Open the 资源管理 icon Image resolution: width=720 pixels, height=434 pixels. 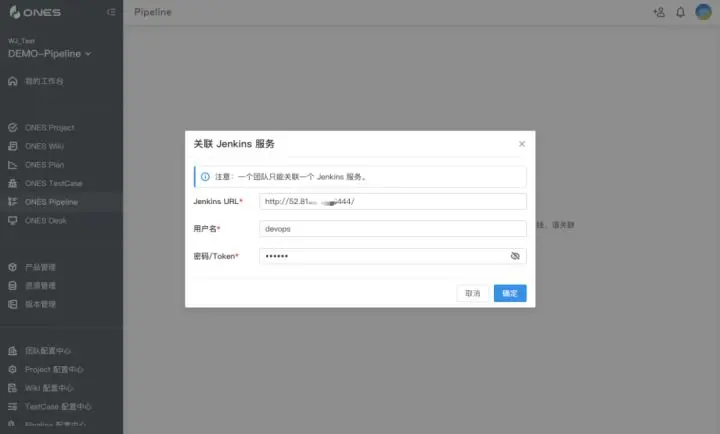tap(12, 286)
